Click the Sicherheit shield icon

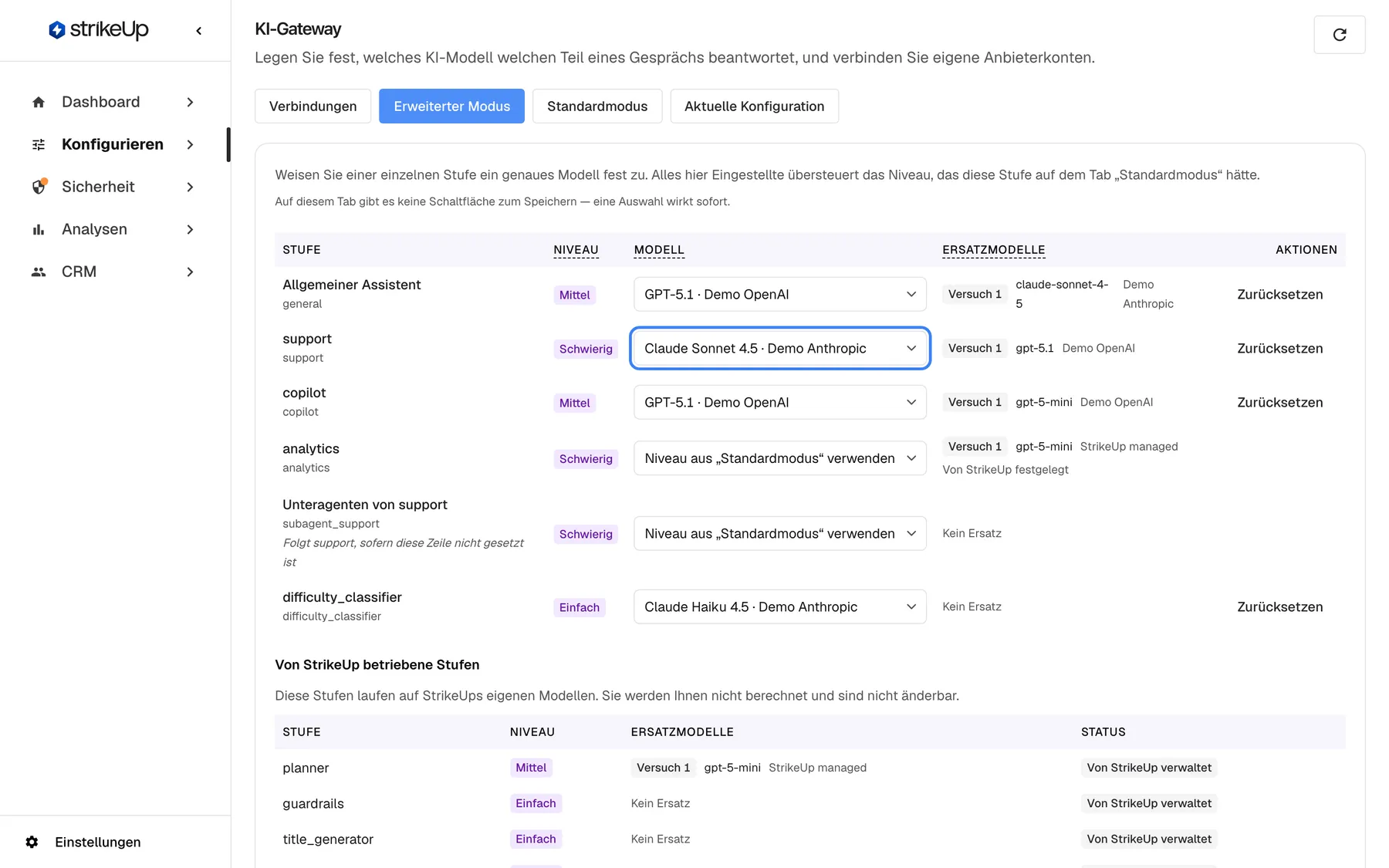[39, 187]
